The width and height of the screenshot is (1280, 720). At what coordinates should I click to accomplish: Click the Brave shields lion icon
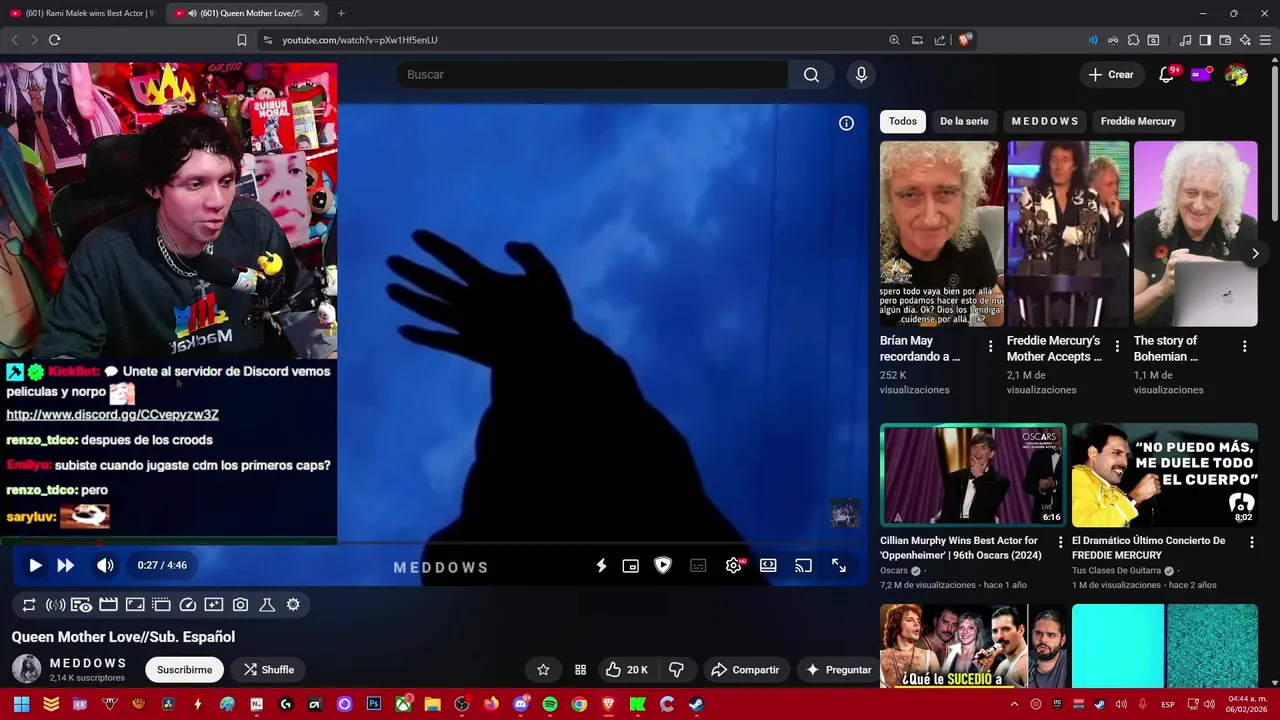coord(964,40)
